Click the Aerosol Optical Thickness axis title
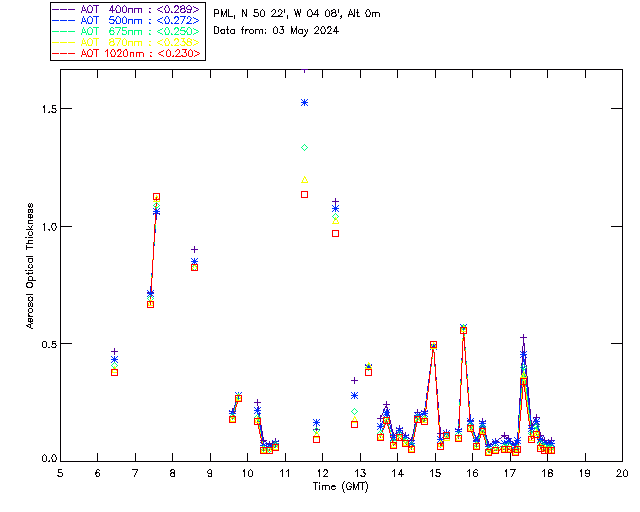The width and height of the screenshot is (640, 512). click(x=30, y=266)
